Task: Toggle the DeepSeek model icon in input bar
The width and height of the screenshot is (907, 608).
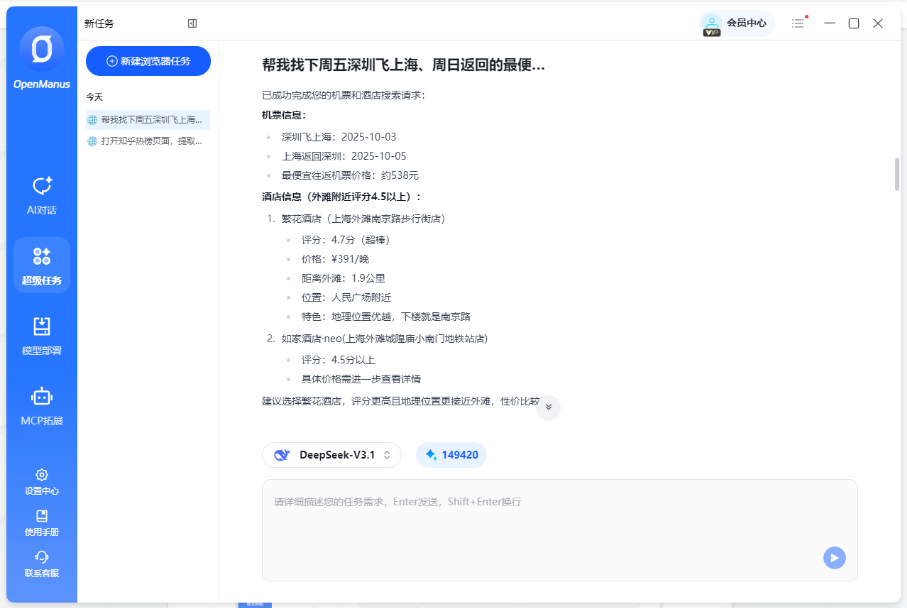Action: click(x=280, y=455)
